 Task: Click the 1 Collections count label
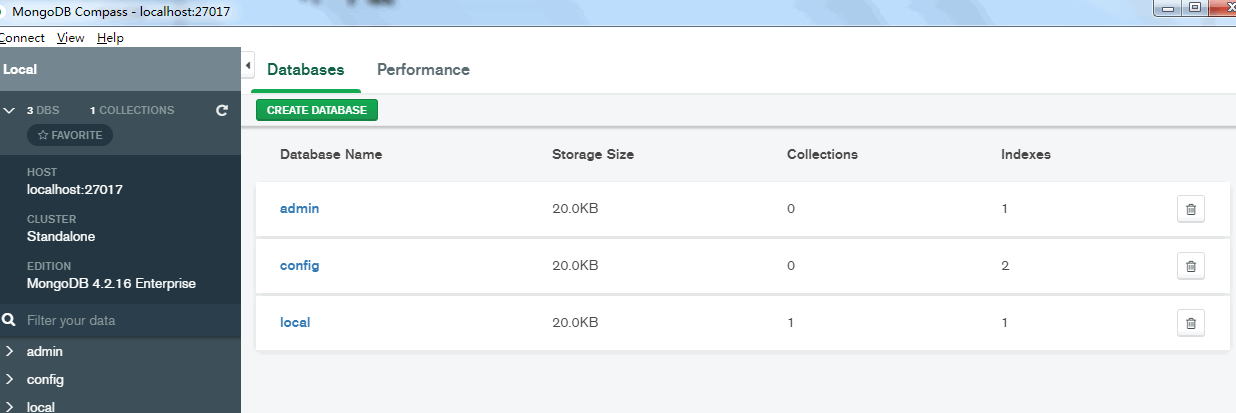click(132, 110)
